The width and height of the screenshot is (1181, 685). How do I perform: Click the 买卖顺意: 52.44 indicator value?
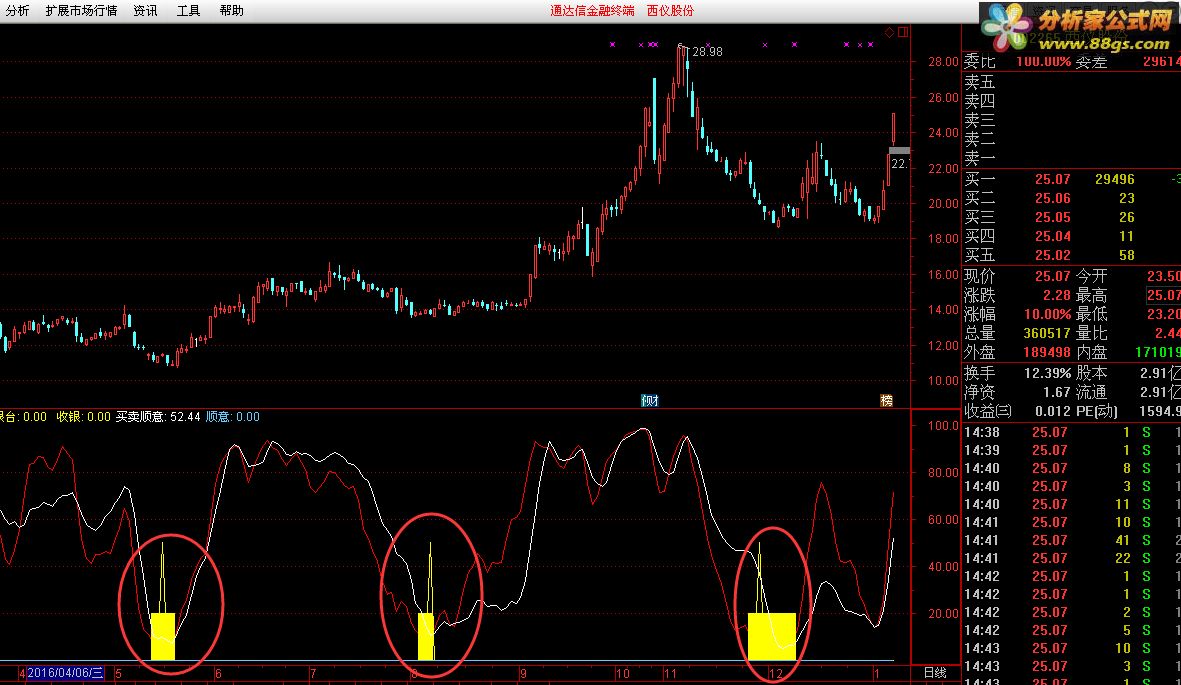point(158,417)
